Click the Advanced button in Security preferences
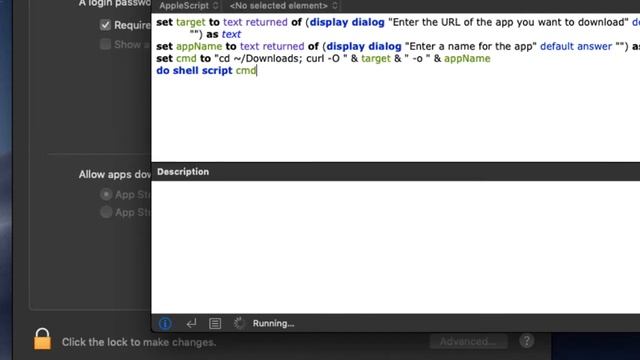The height and width of the screenshot is (360, 640). [469, 342]
